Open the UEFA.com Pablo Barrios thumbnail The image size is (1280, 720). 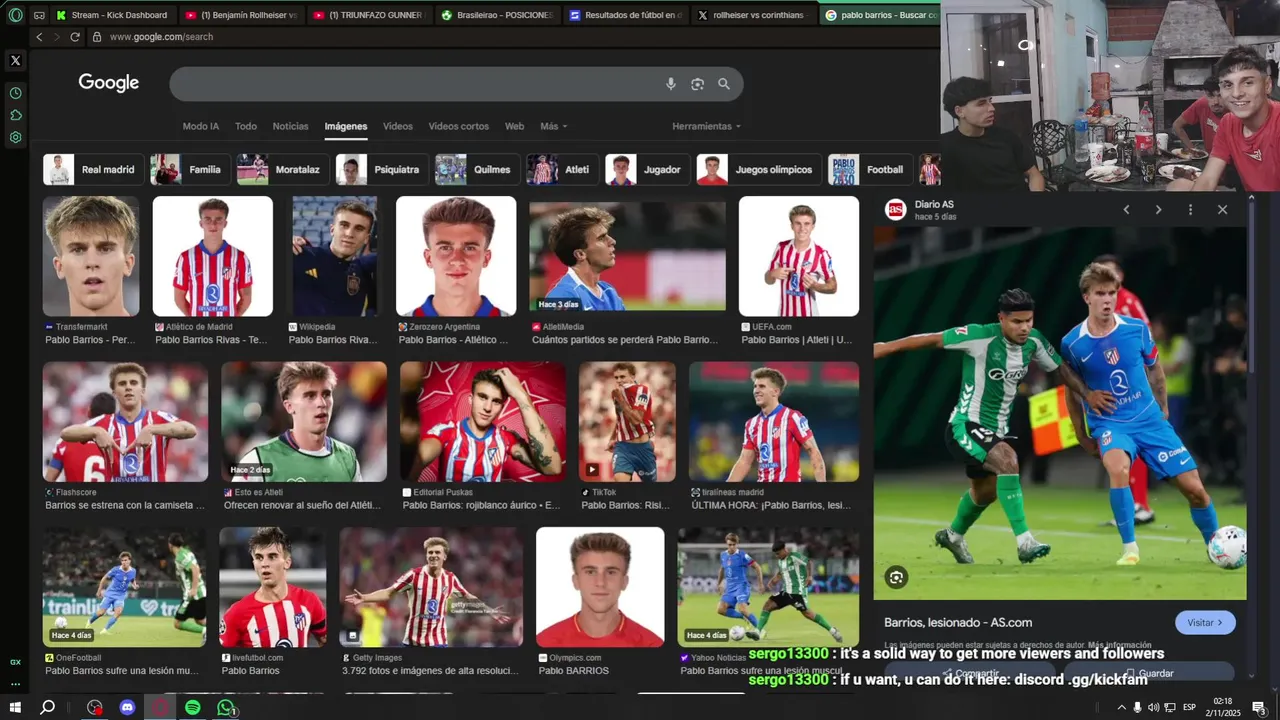(x=799, y=256)
